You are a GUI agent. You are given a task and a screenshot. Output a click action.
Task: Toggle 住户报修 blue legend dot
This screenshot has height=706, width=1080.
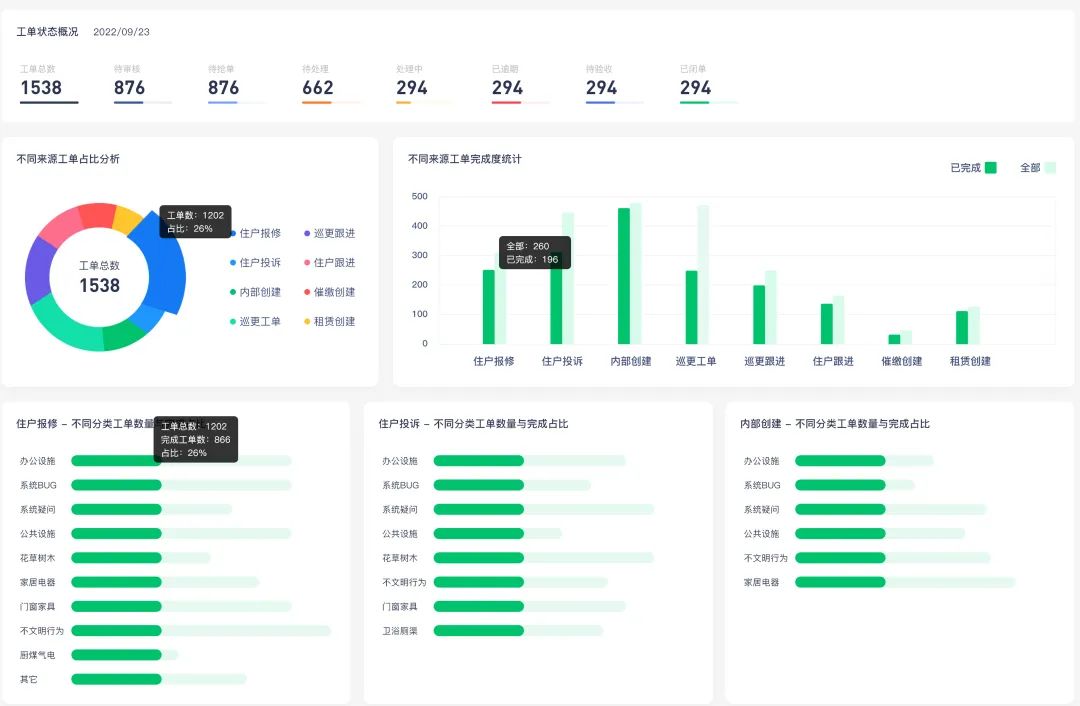click(233, 233)
